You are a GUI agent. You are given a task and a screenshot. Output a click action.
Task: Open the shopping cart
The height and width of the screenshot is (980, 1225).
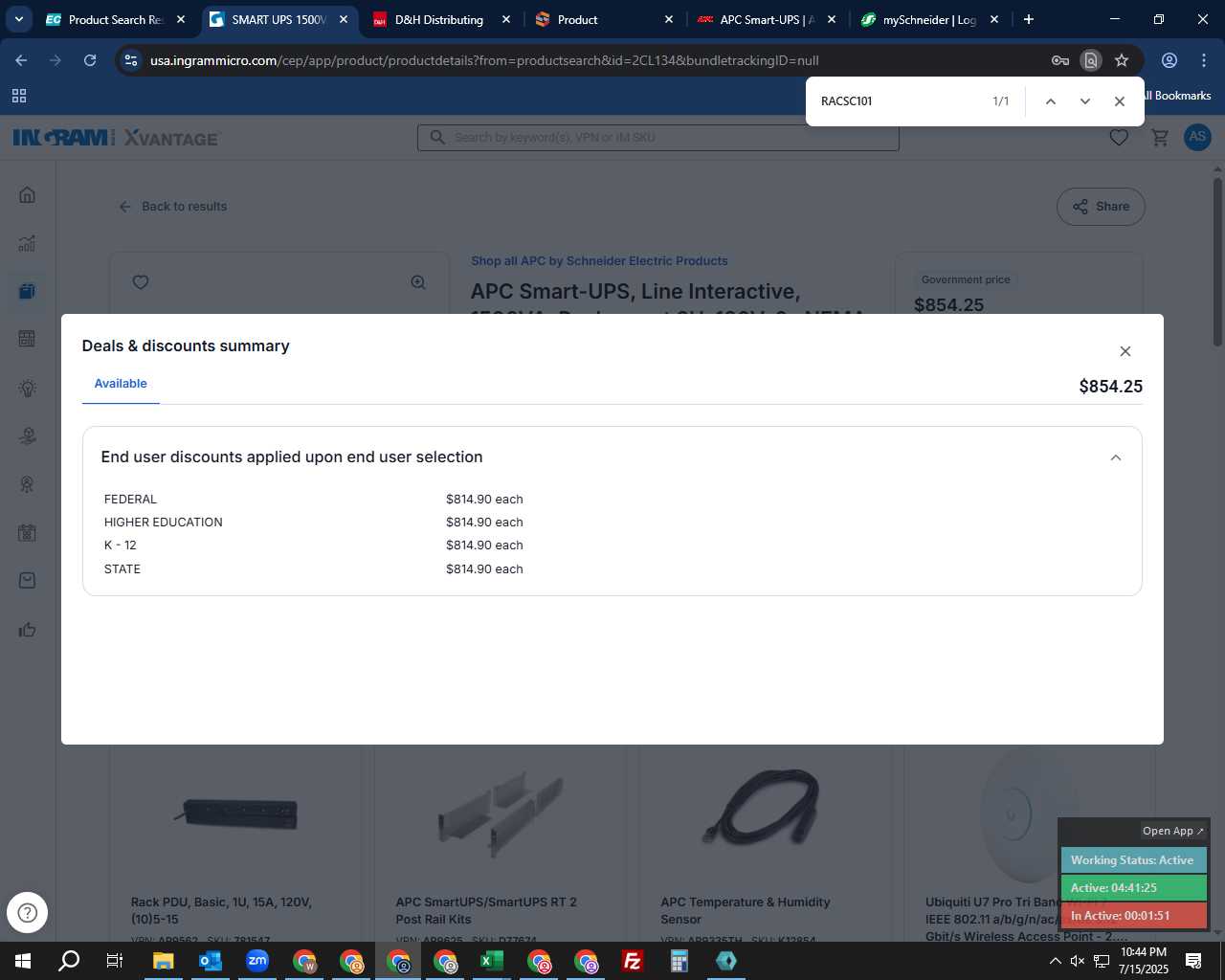(x=1160, y=138)
